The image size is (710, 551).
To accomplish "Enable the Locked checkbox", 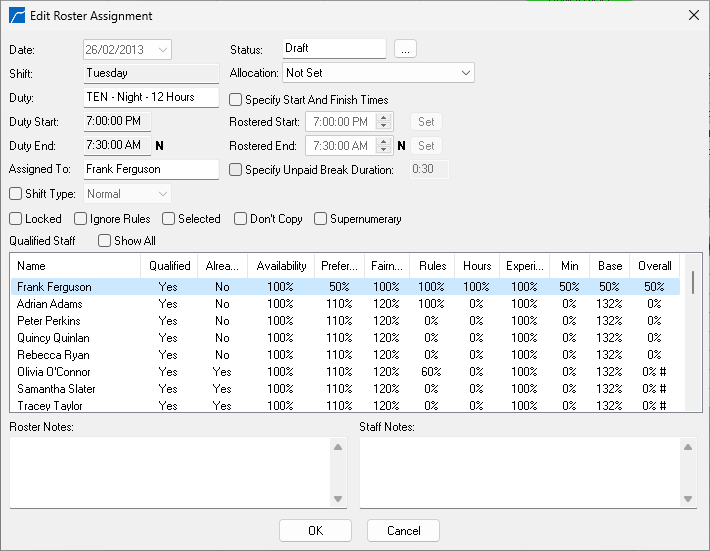I will [16, 219].
